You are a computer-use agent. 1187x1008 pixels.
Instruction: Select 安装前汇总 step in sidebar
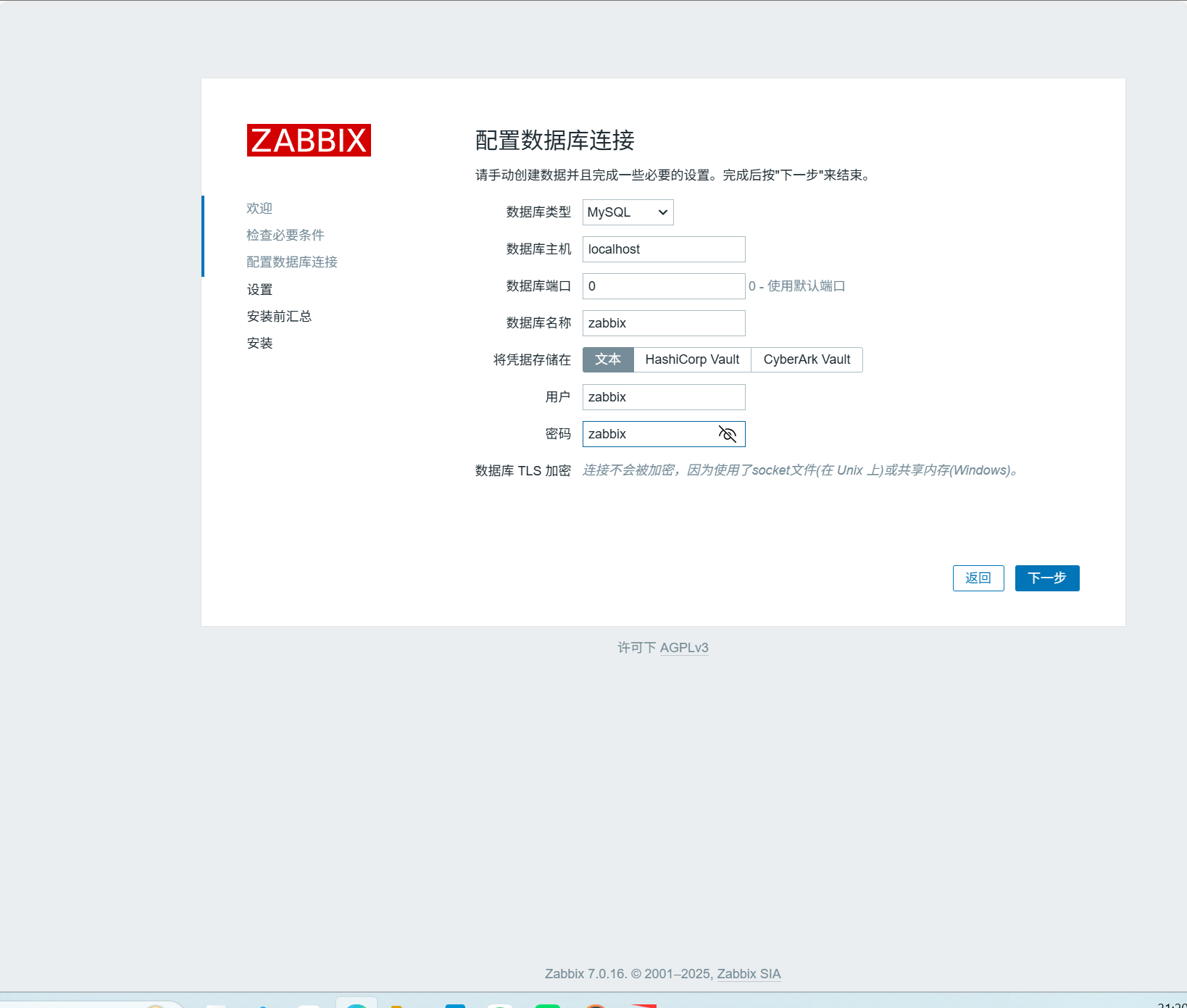pyautogui.click(x=279, y=316)
